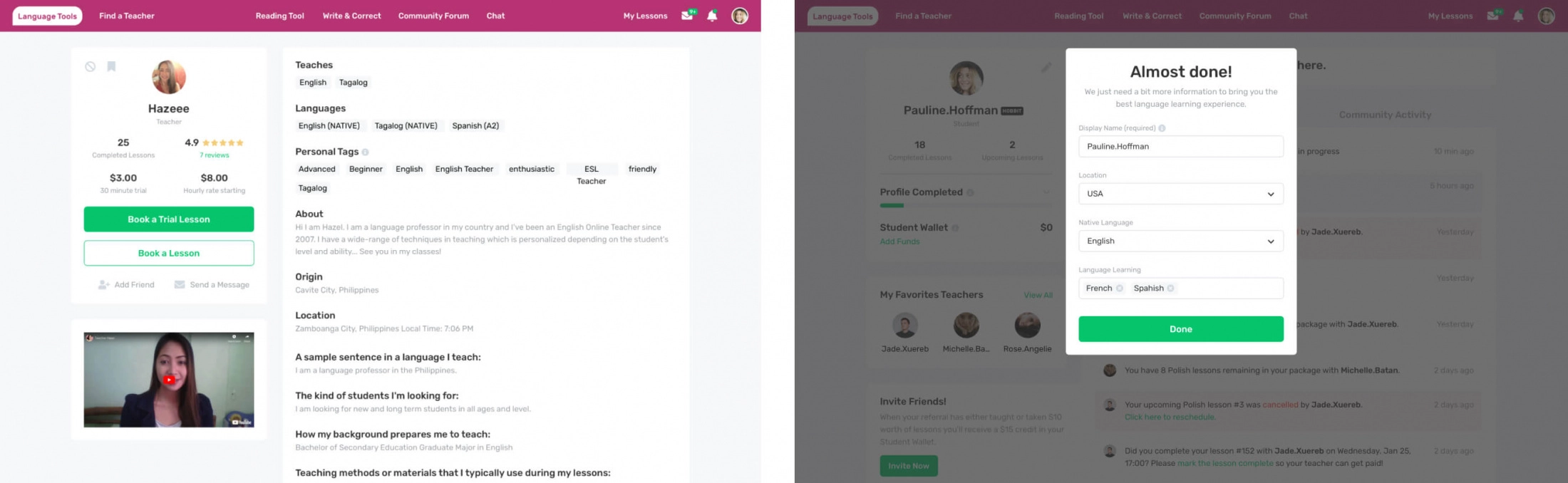Open messages via the envelope icon
1568x483 pixels.
click(686, 14)
